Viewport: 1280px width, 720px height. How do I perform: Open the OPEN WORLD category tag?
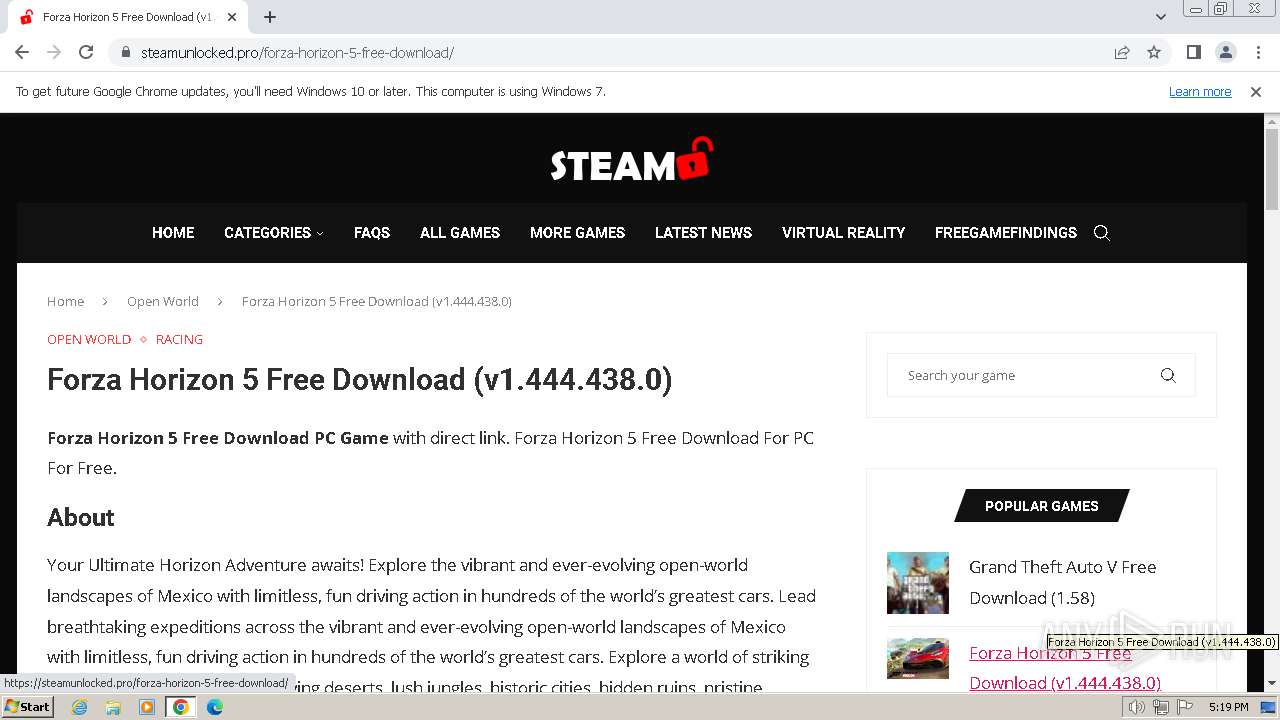(x=89, y=339)
